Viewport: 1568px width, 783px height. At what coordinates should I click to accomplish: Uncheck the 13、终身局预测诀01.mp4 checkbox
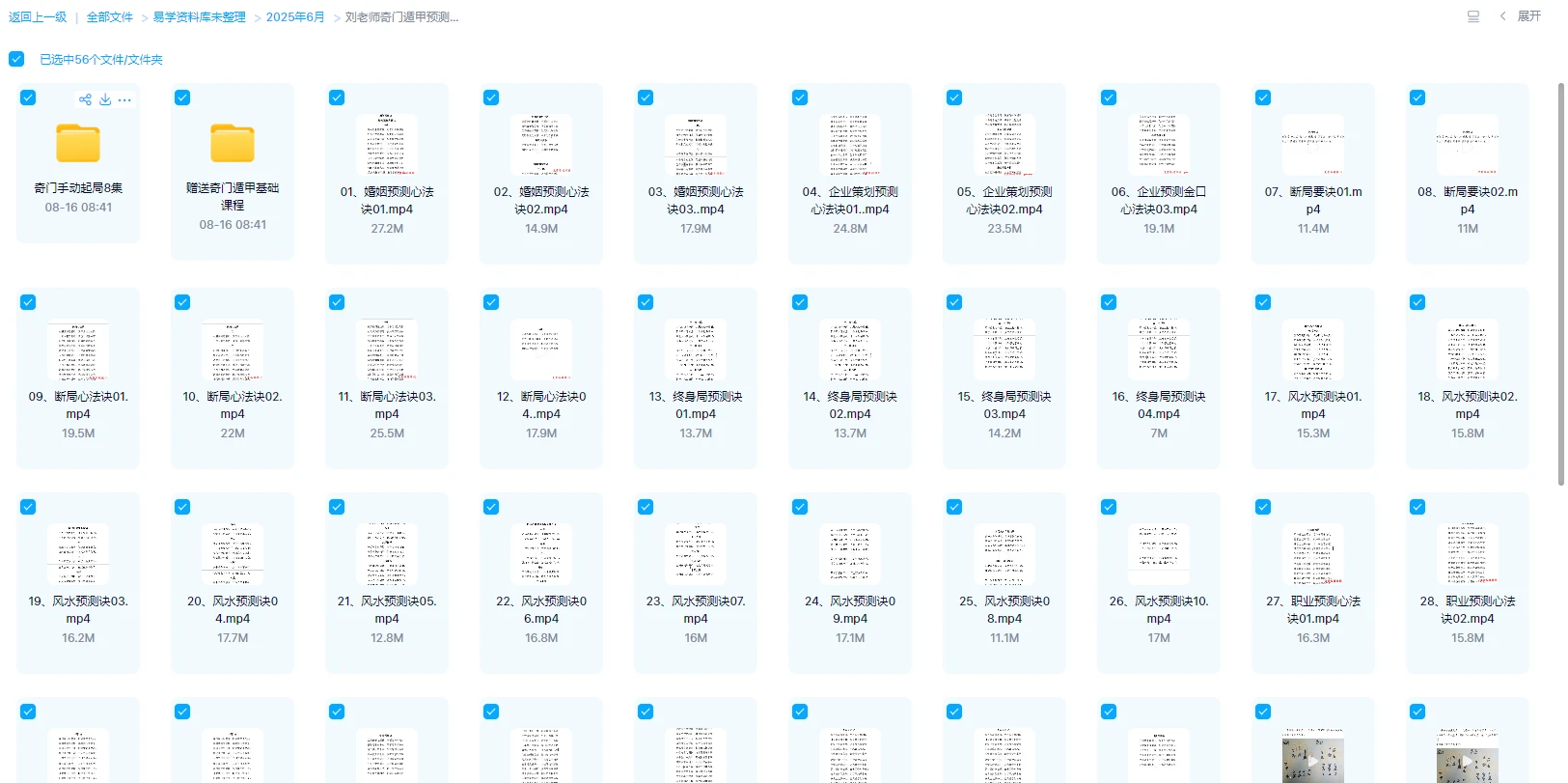[646, 302]
